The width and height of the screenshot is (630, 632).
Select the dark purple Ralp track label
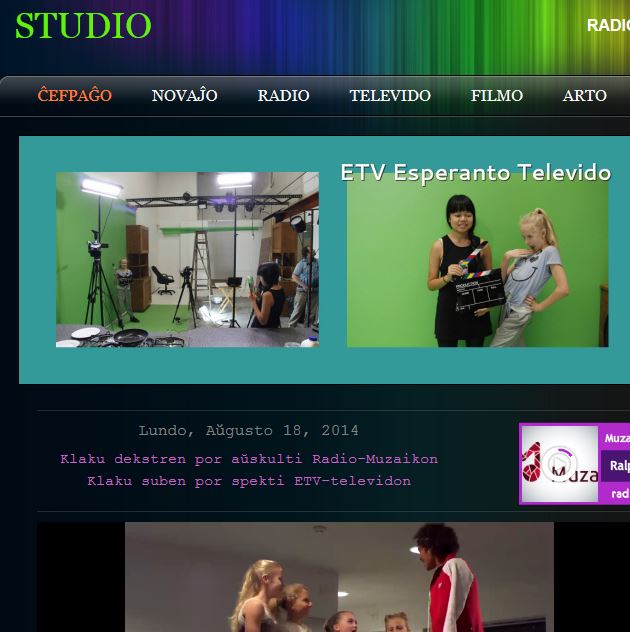(x=617, y=465)
